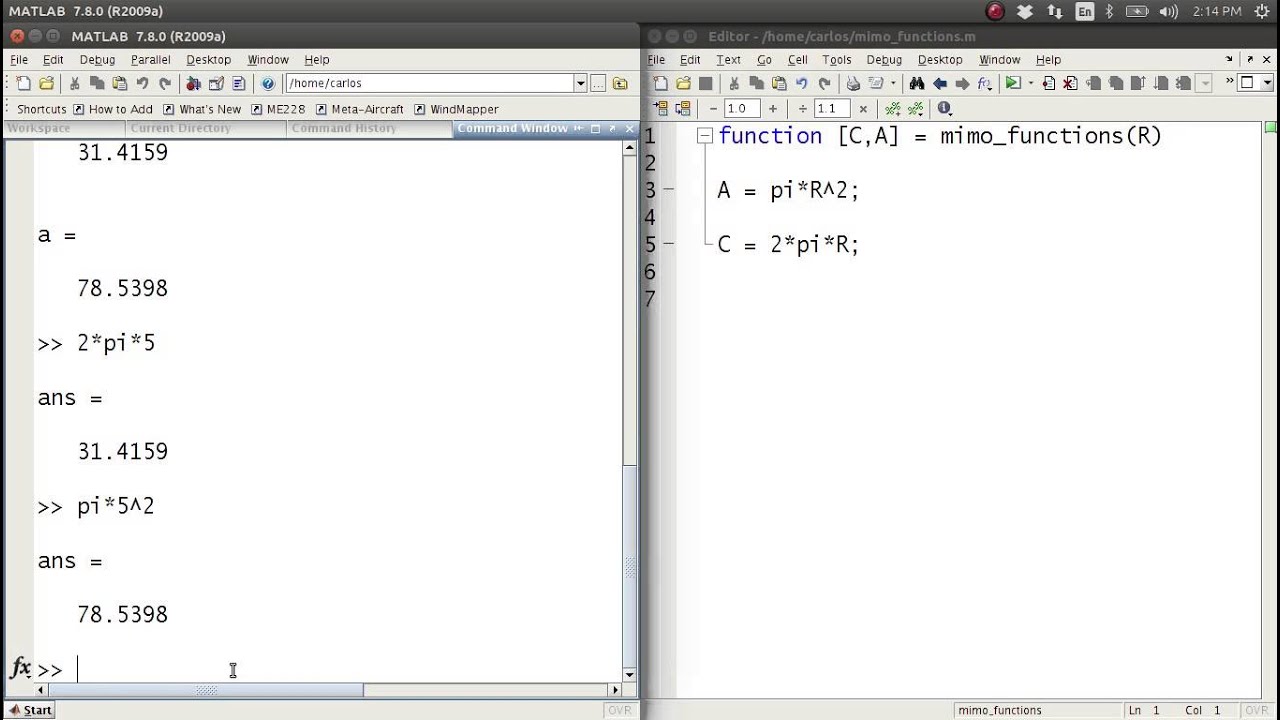The width and height of the screenshot is (1280, 720).
Task: Open What's New shortcut
Action: pyautogui.click(x=202, y=109)
